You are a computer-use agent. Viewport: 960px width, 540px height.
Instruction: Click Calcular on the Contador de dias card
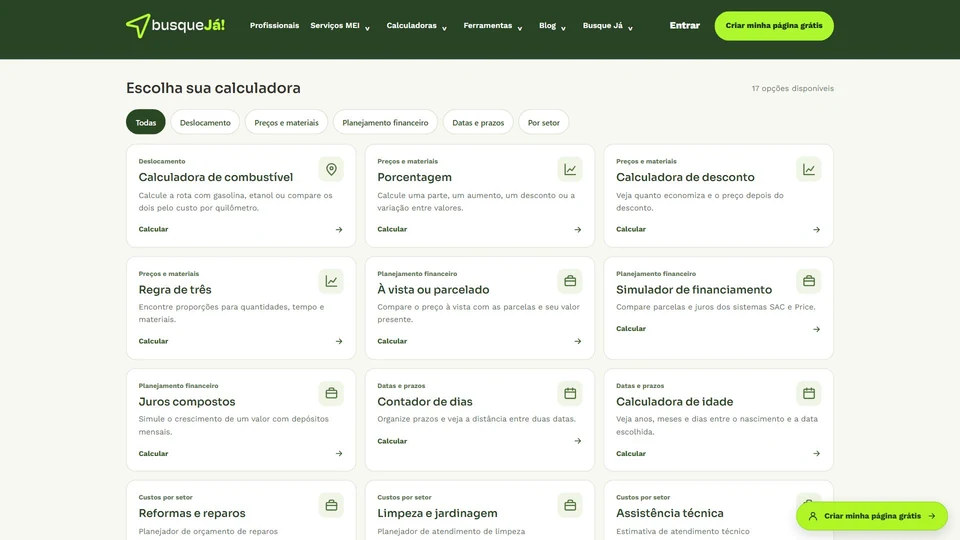(392, 441)
